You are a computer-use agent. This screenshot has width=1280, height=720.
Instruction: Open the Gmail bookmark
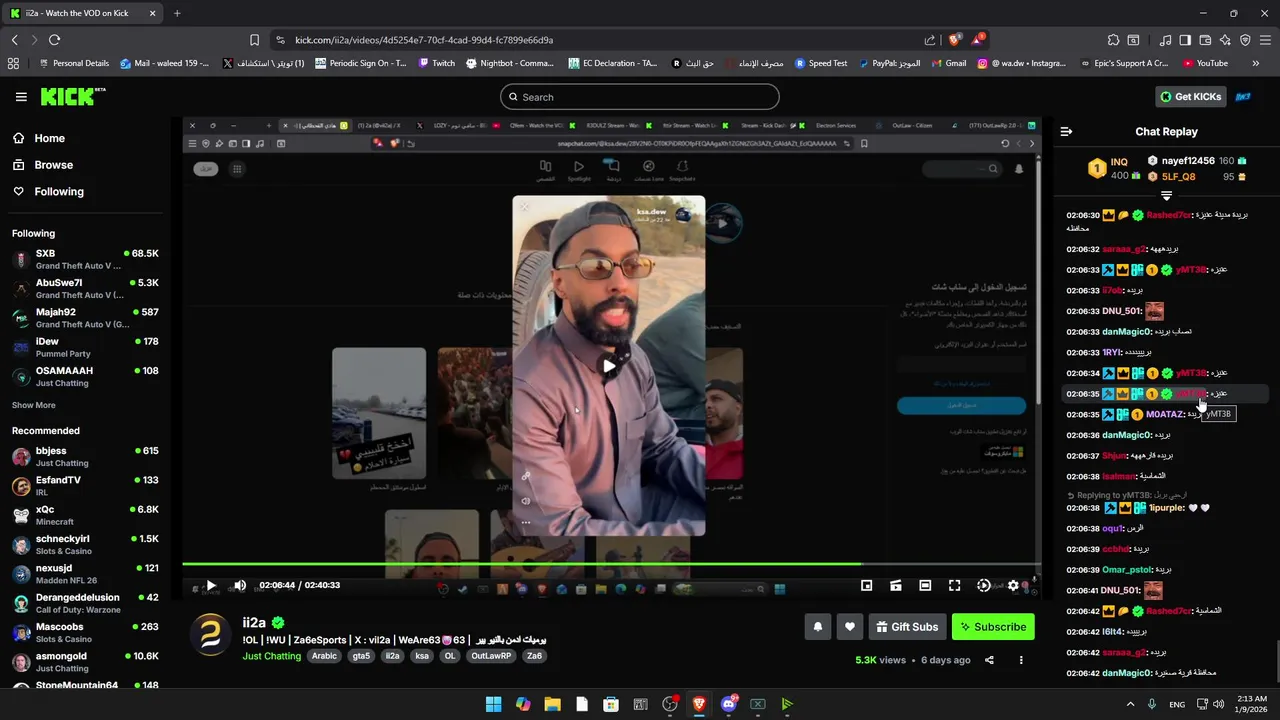tap(947, 63)
